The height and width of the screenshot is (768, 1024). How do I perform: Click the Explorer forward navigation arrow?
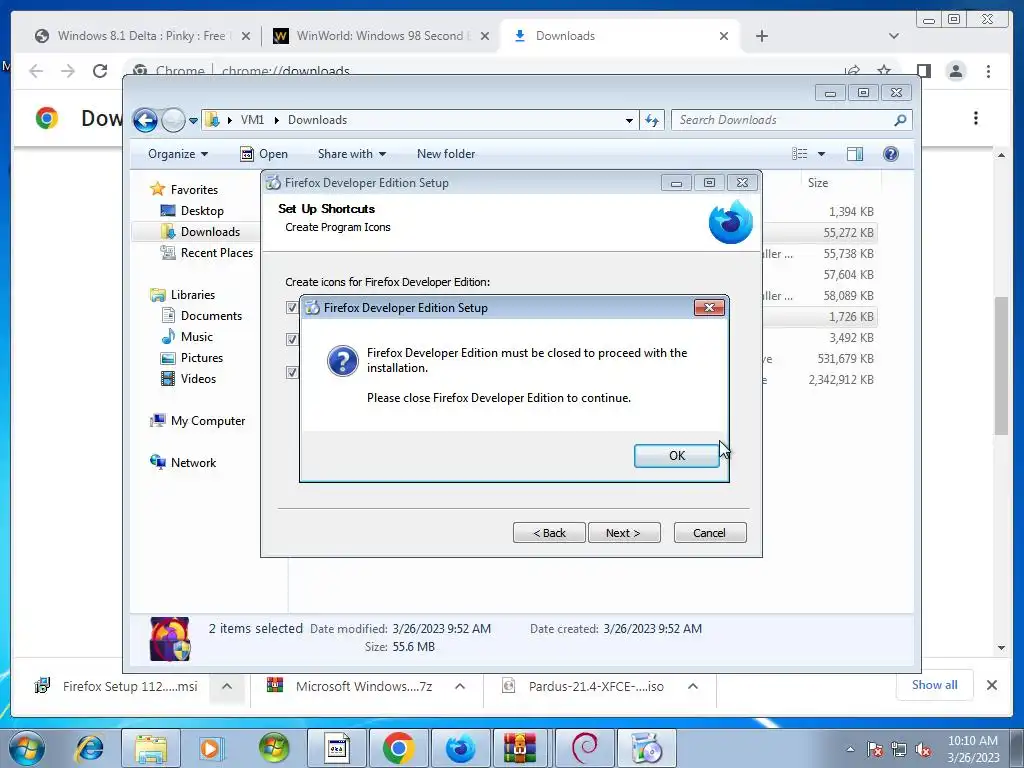173,120
